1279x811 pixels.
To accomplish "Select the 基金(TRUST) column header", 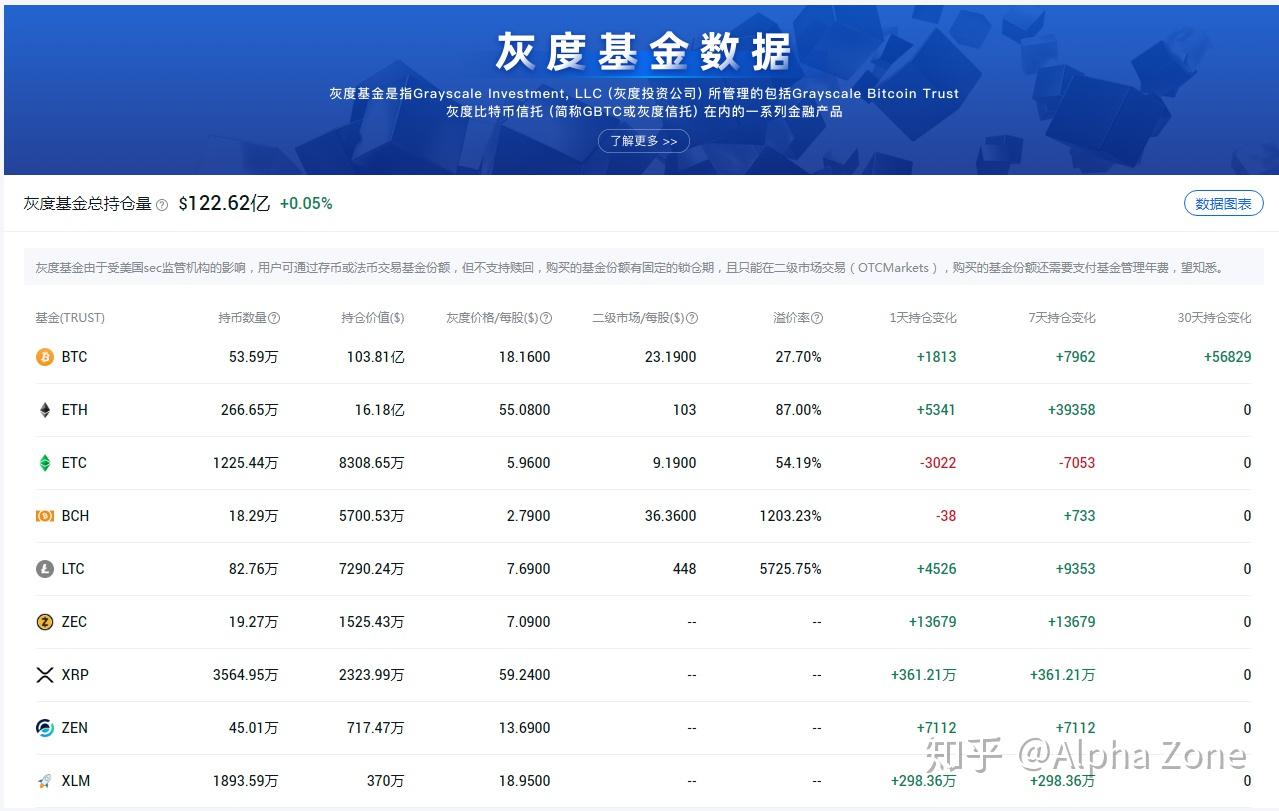I will point(68,318).
